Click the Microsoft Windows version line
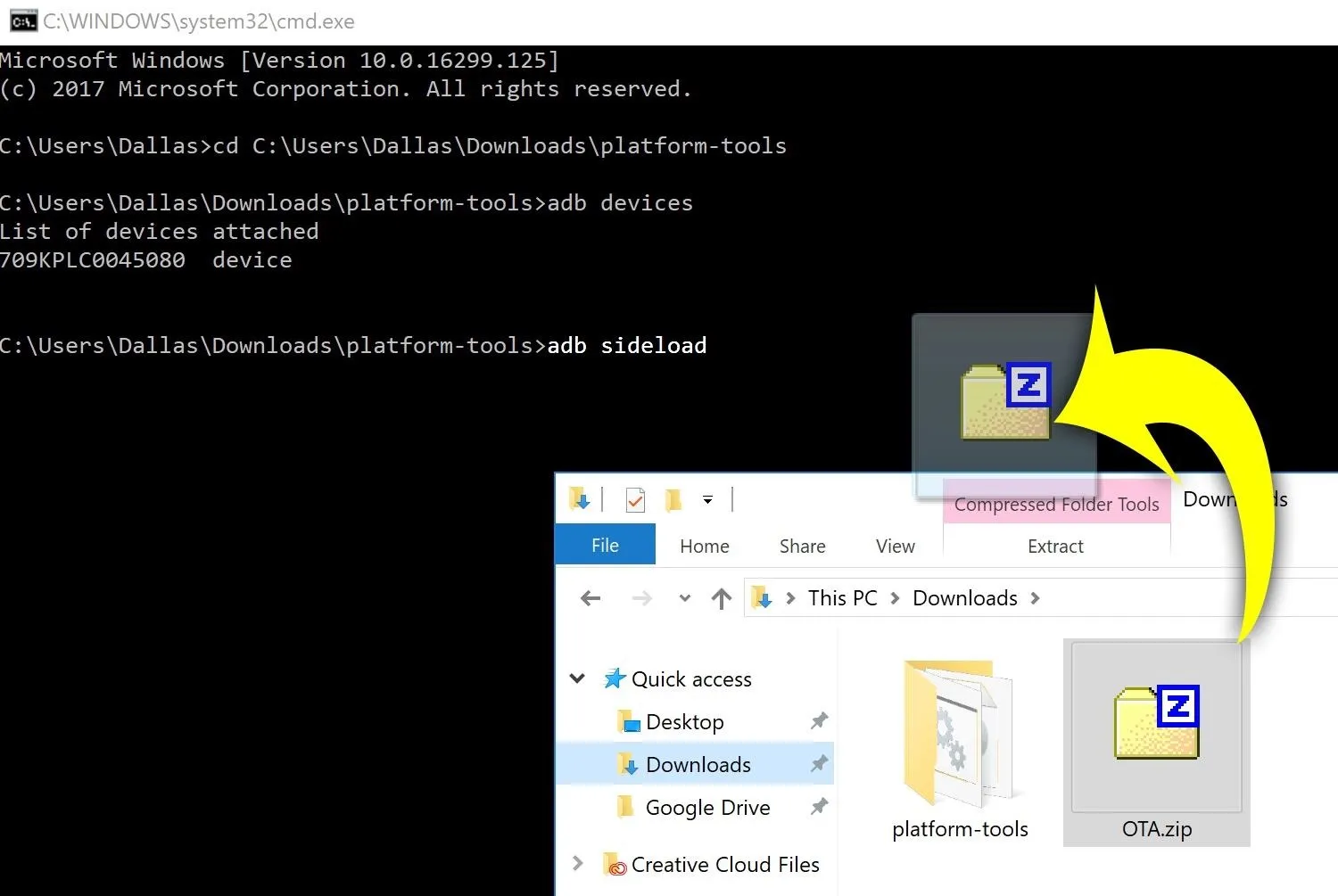The width and height of the screenshot is (1338, 896). point(280,61)
